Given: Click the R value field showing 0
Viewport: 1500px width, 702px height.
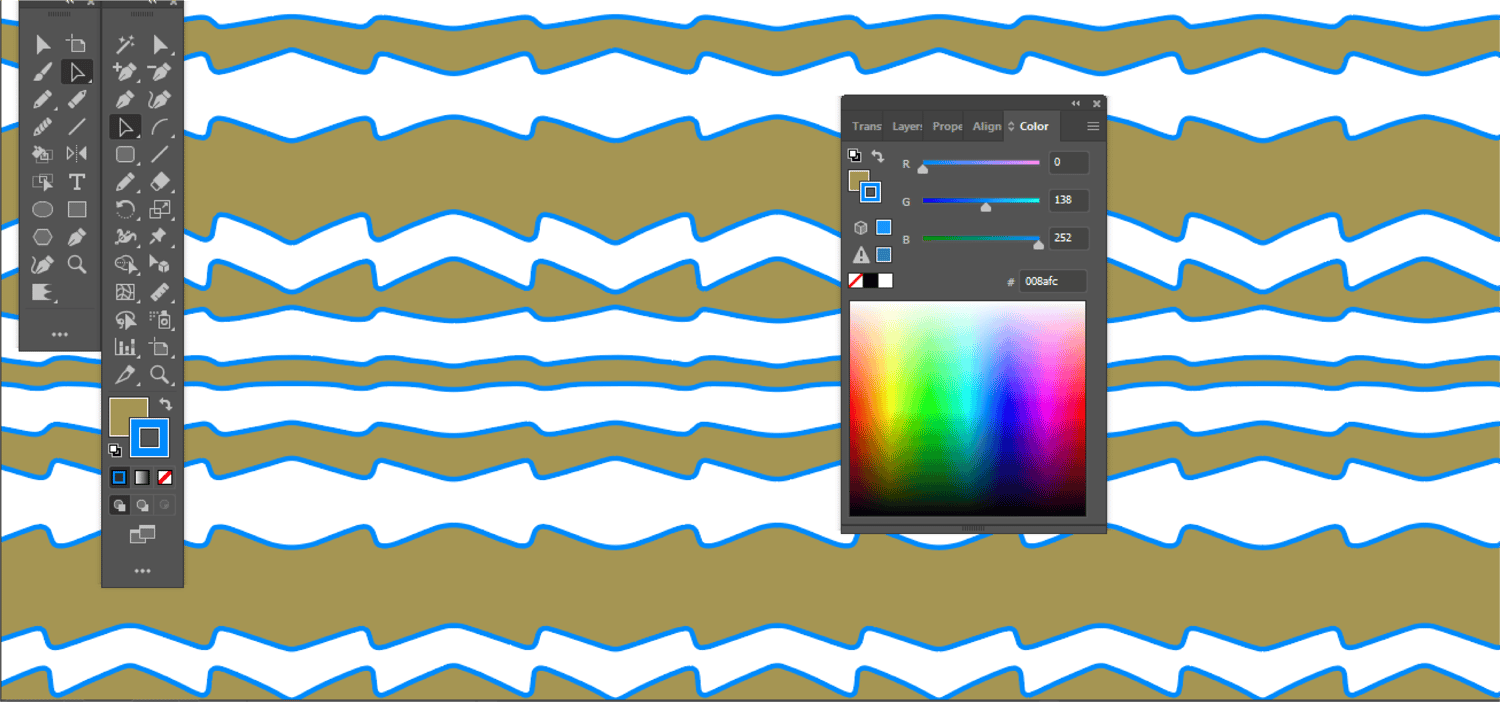Looking at the screenshot, I should click(x=1069, y=162).
